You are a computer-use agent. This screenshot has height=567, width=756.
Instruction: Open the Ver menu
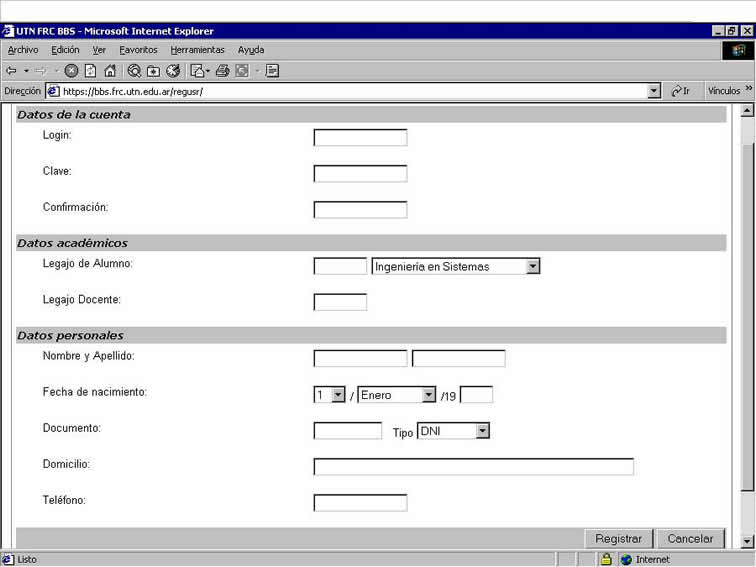click(x=99, y=50)
